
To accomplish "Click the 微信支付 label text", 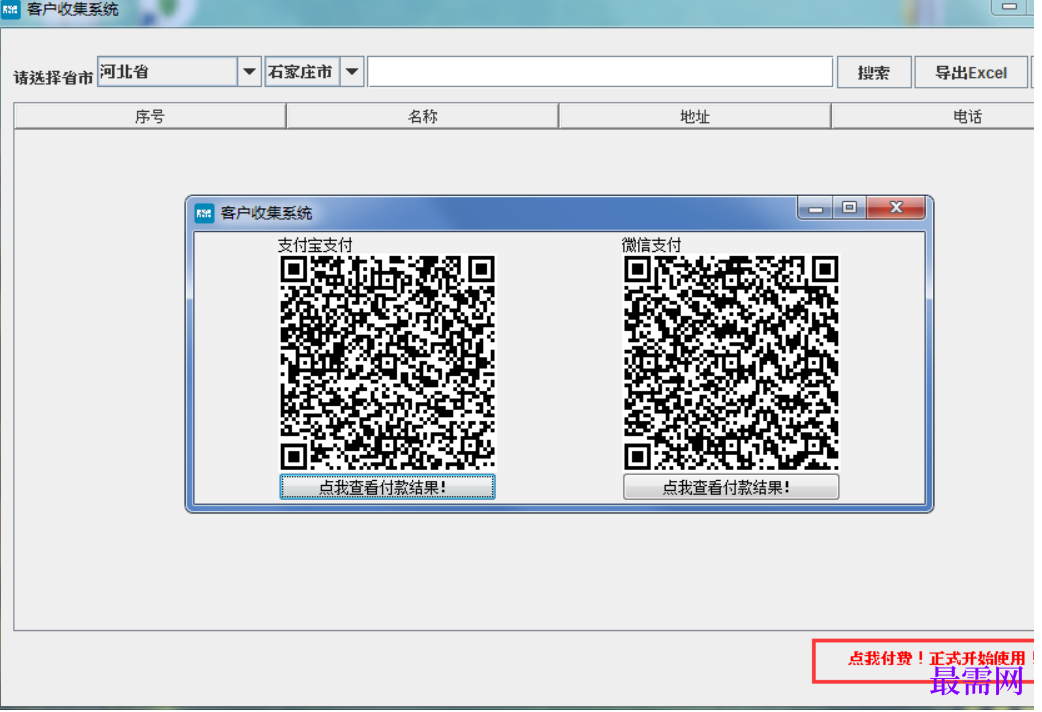I will coord(651,245).
